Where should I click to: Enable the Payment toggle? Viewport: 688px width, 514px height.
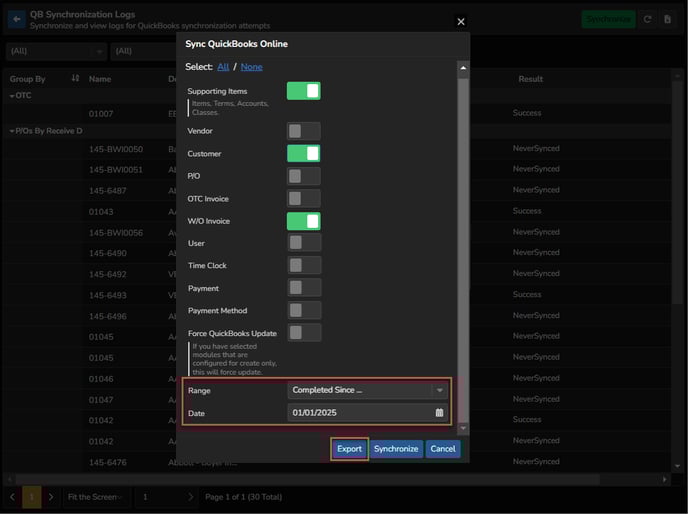coord(304,288)
